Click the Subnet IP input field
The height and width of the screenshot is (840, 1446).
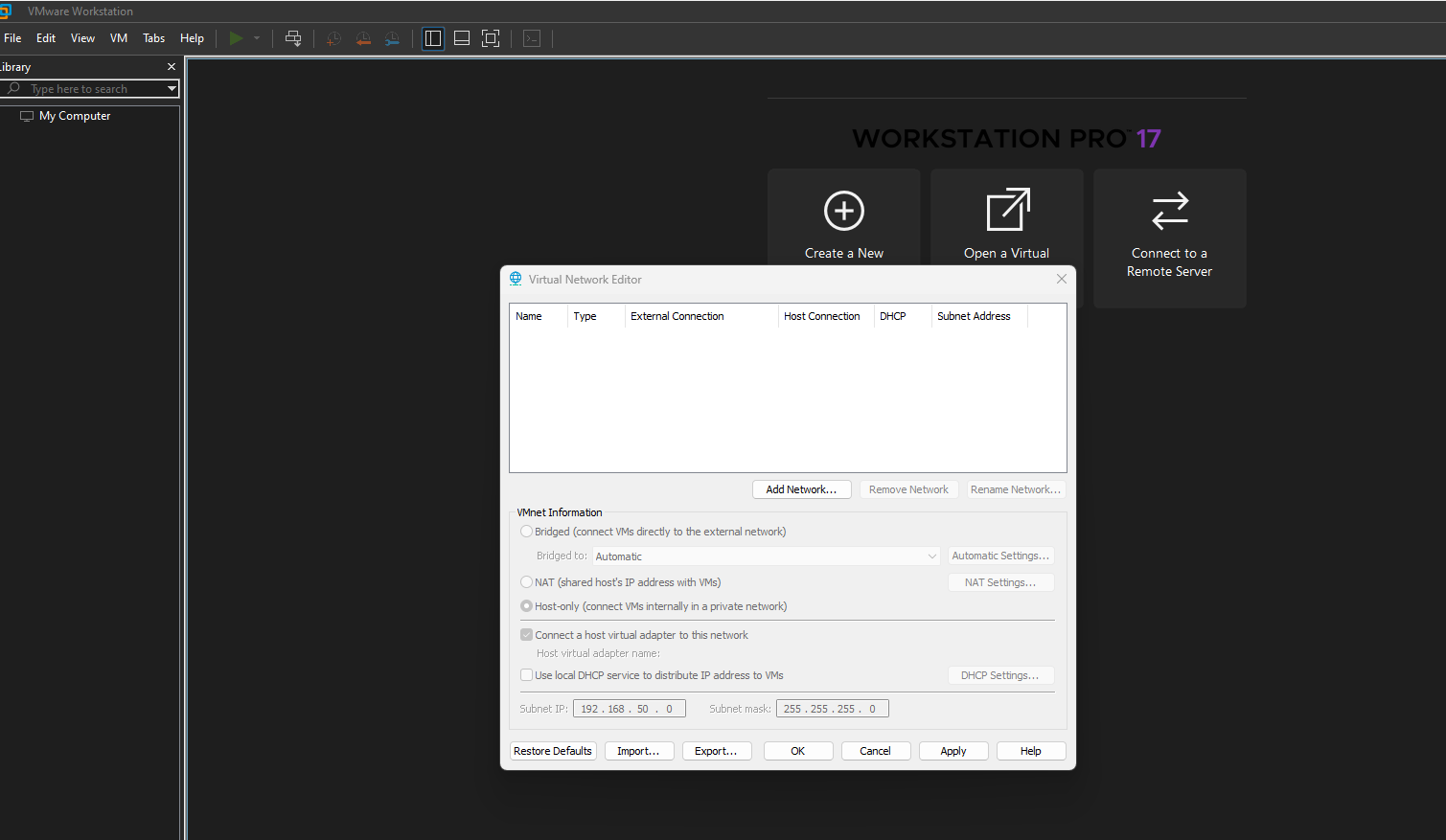(x=630, y=709)
